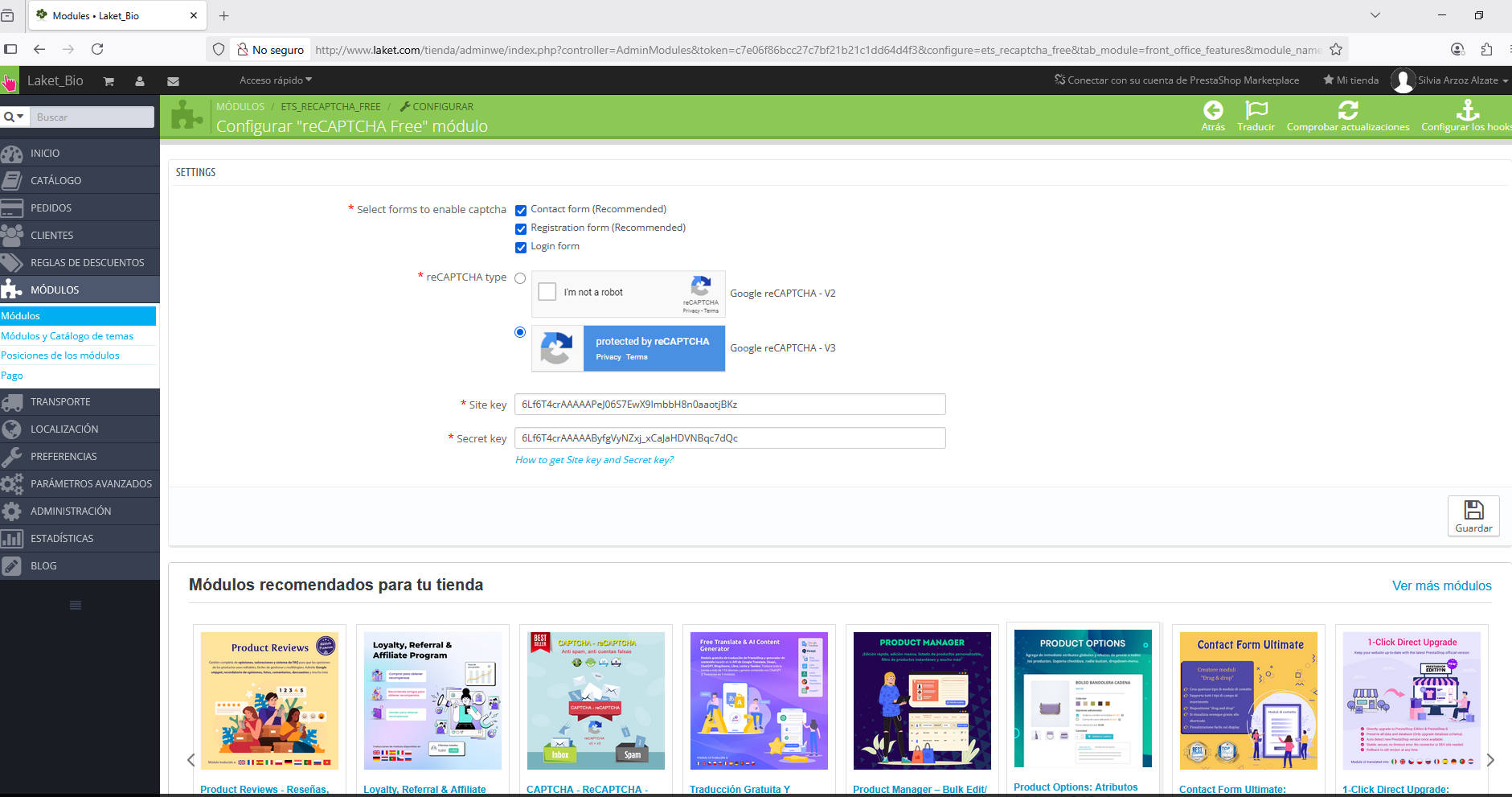Click the browser address bar URL
Image resolution: width=1512 pixels, height=797 pixels.
[x=818, y=50]
